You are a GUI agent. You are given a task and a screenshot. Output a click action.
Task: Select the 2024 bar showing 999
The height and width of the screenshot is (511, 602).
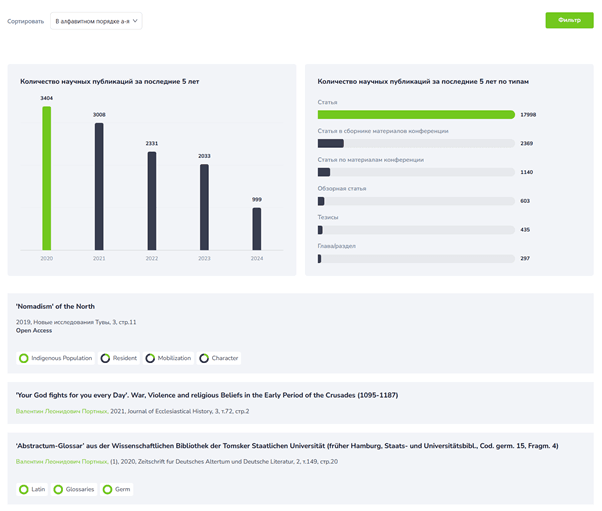(256, 228)
